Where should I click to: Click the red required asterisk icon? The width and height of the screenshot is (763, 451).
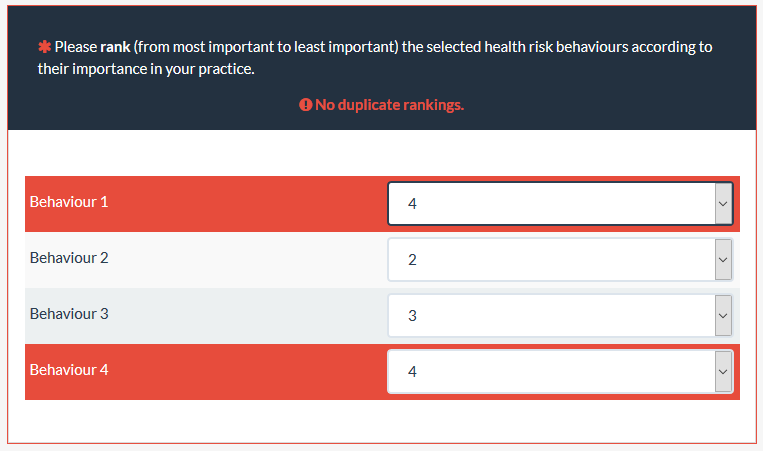(x=44, y=47)
